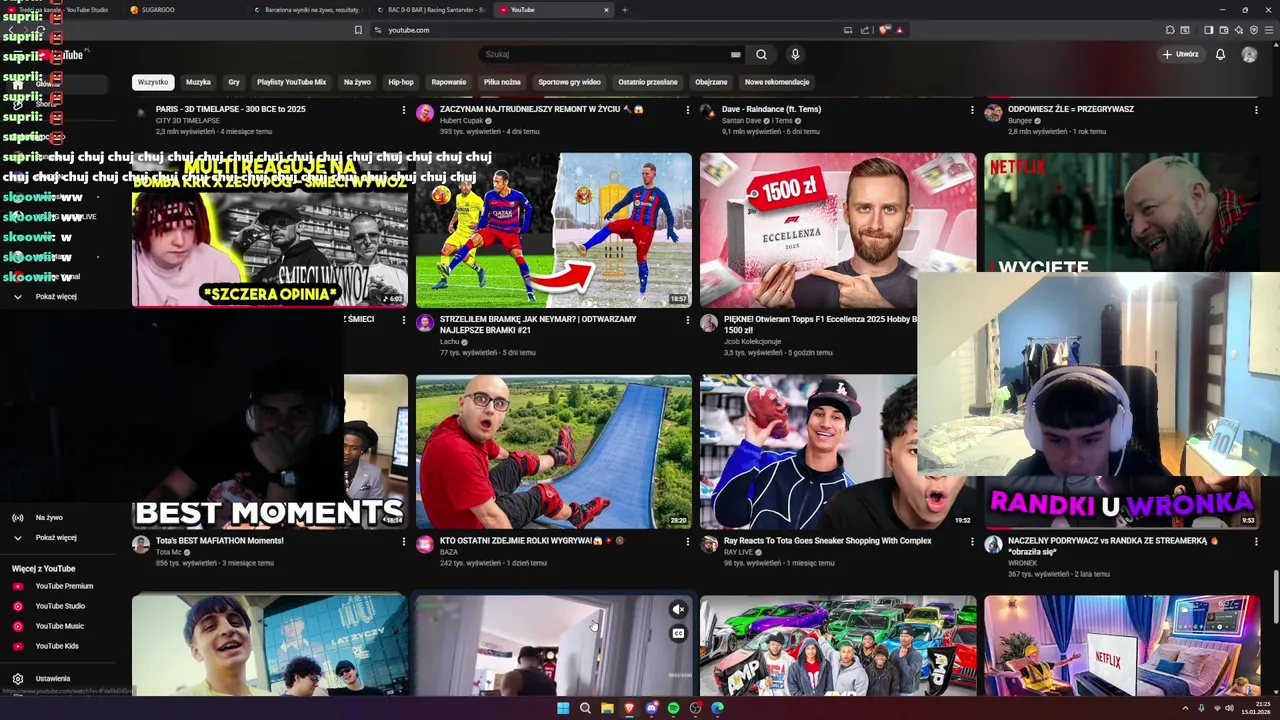Open Jcob Kolekcjonuje channel link

click(750, 342)
